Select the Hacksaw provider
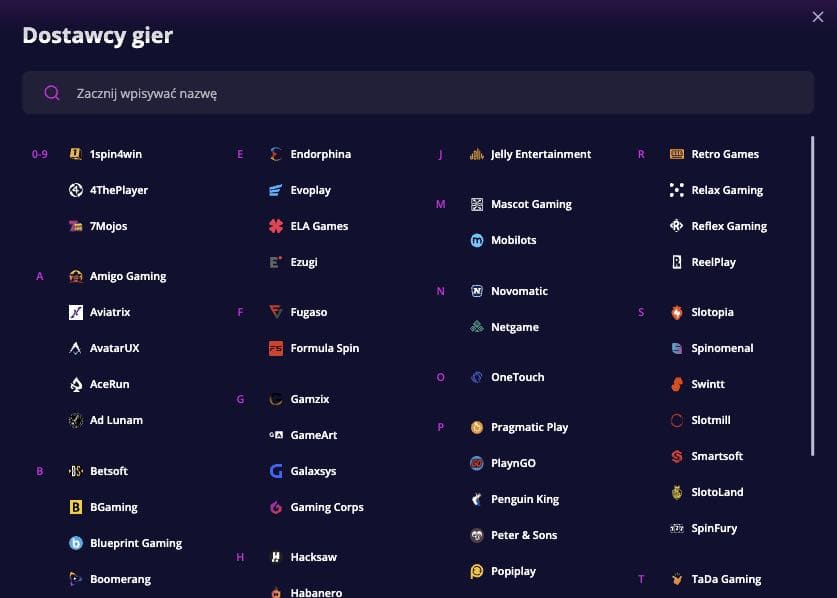 313,557
